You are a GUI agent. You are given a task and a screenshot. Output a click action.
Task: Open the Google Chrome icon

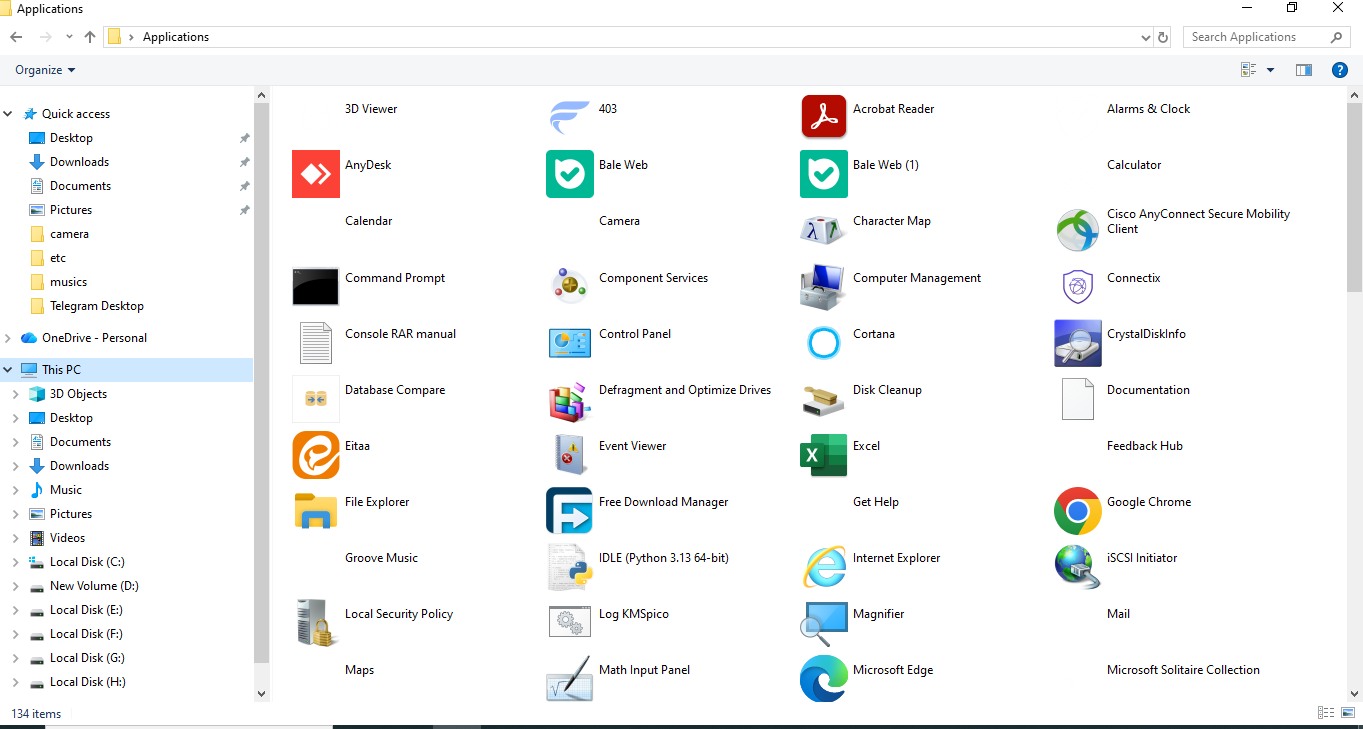click(1078, 511)
